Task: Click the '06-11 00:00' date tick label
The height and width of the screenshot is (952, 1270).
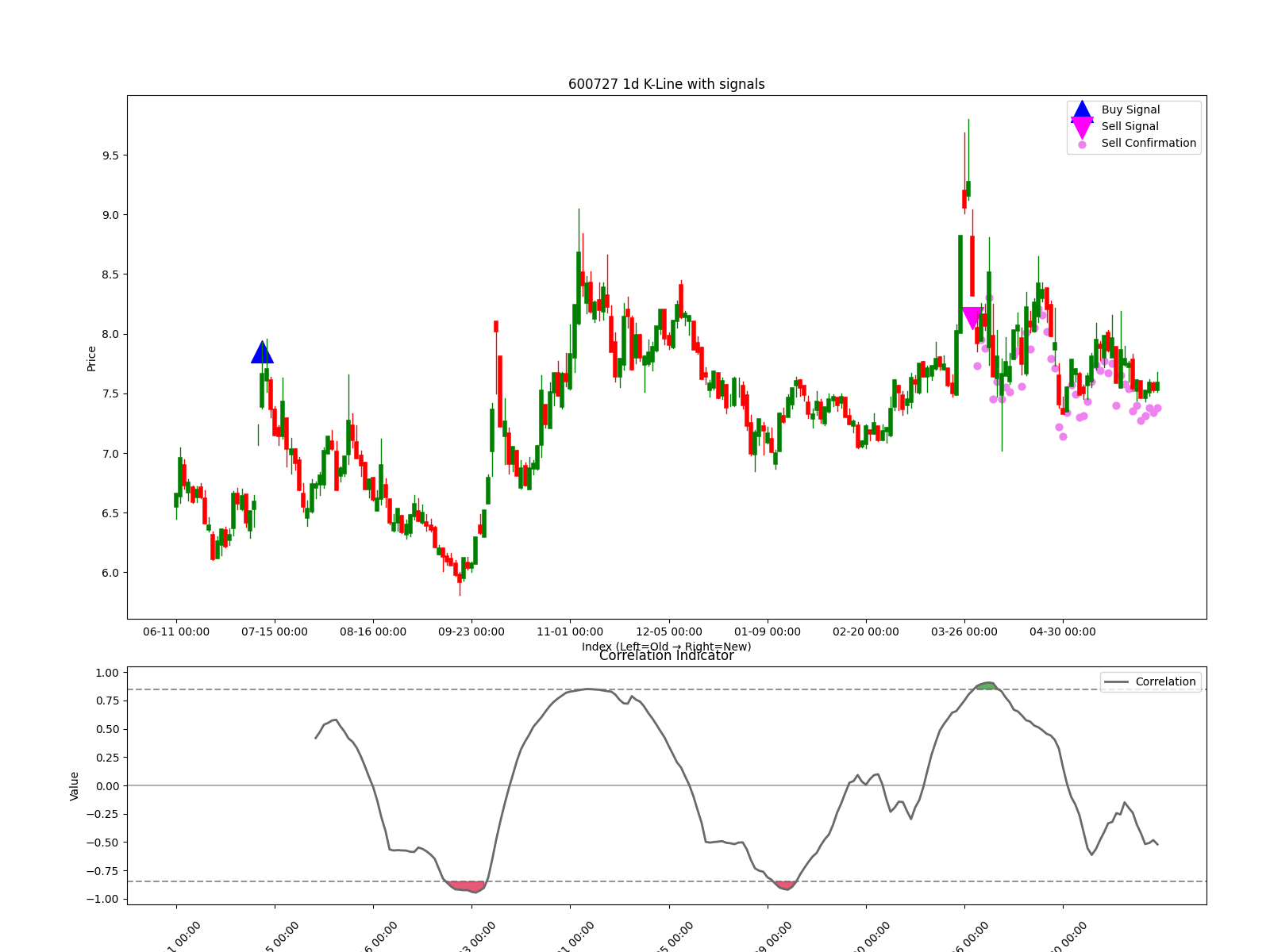Action: coord(176,632)
